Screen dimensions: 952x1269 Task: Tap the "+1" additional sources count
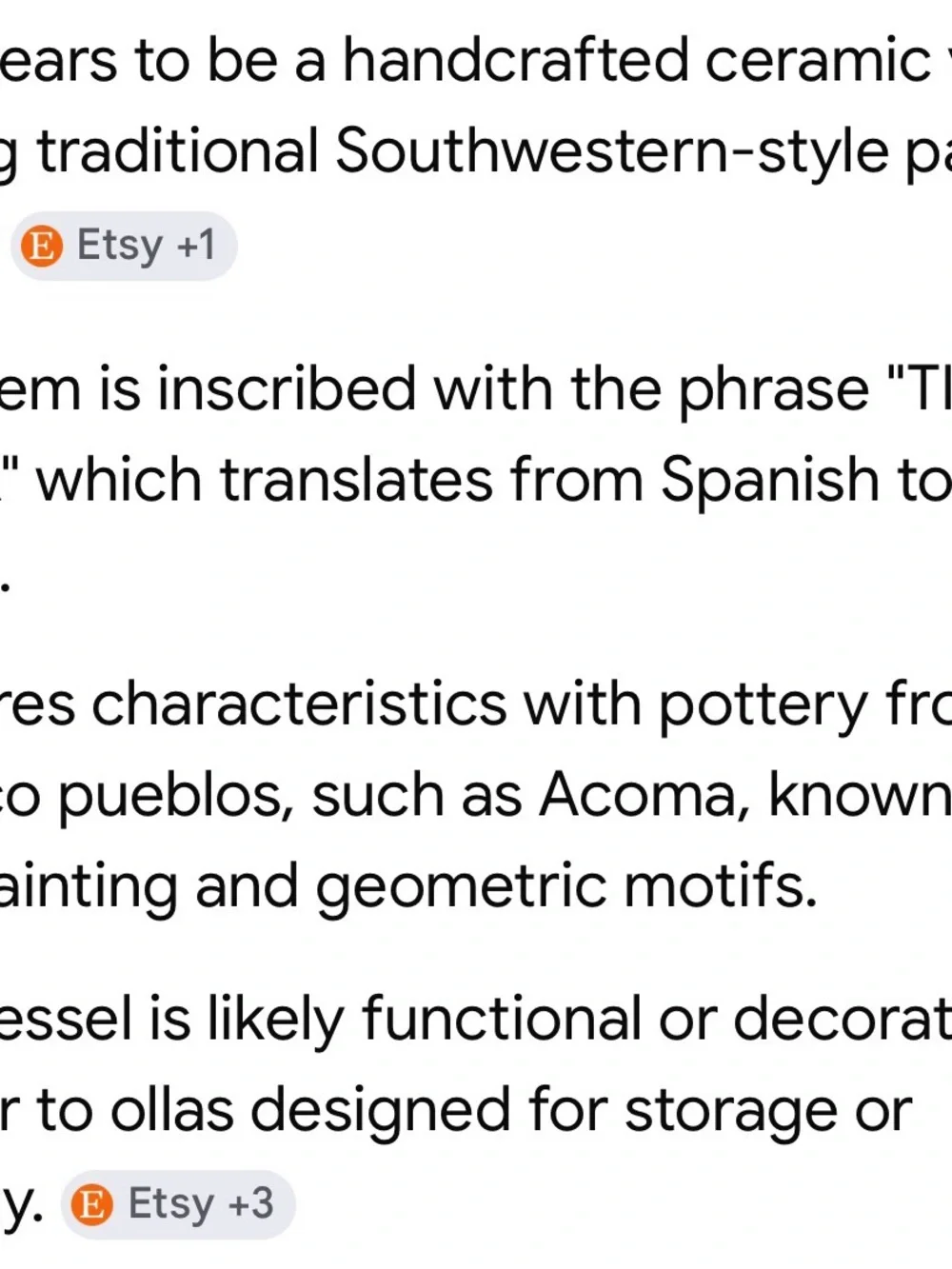click(195, 246)
